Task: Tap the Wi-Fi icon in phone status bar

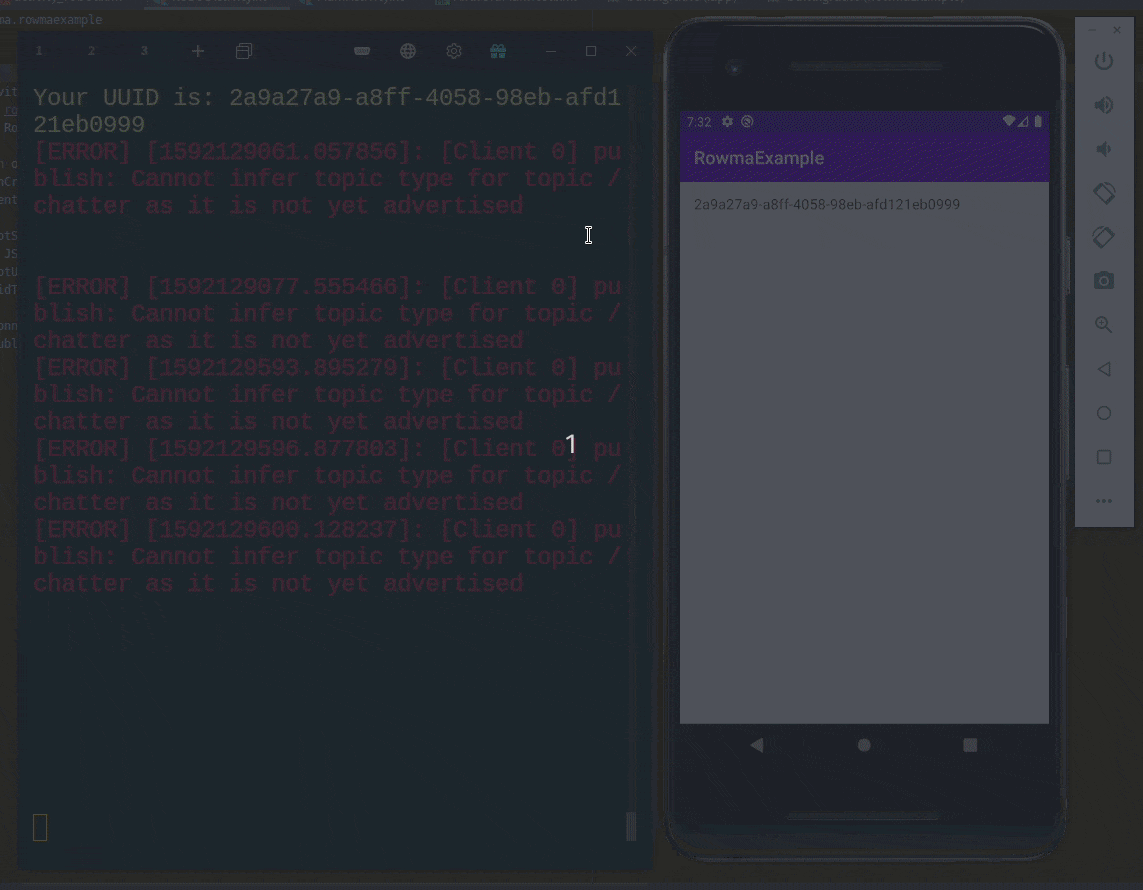Action: 1009,121
